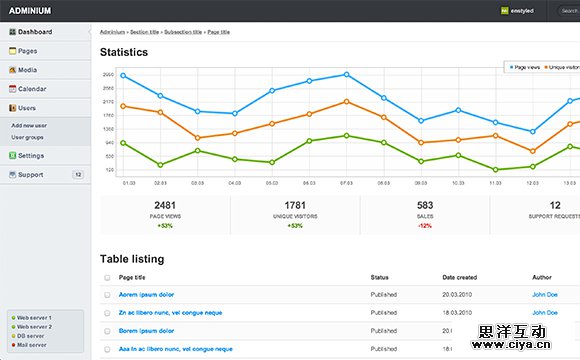Screen dimensions: 580x360
Task: Click blue chart point at 07.03
Action: [x=346, y=75]
